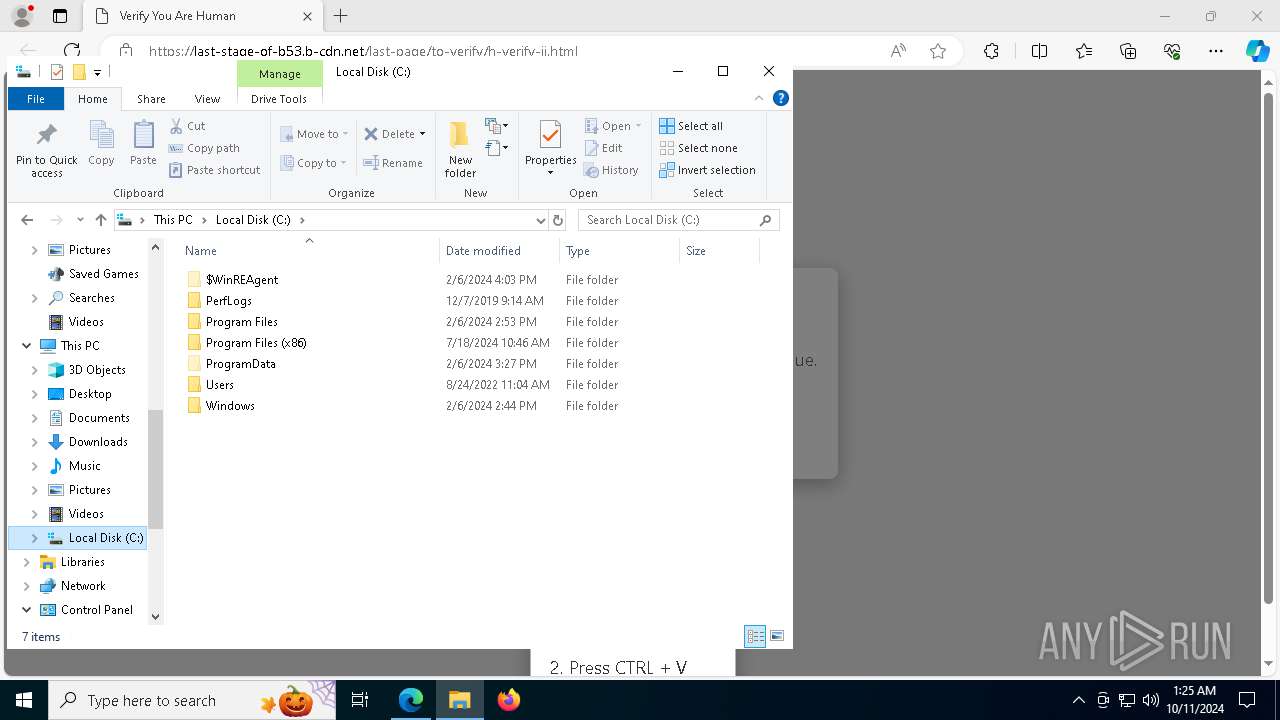Viewport: 1280px width, 720px height.
Task: Open the Windows Start menu
Action: pos(24,700)
